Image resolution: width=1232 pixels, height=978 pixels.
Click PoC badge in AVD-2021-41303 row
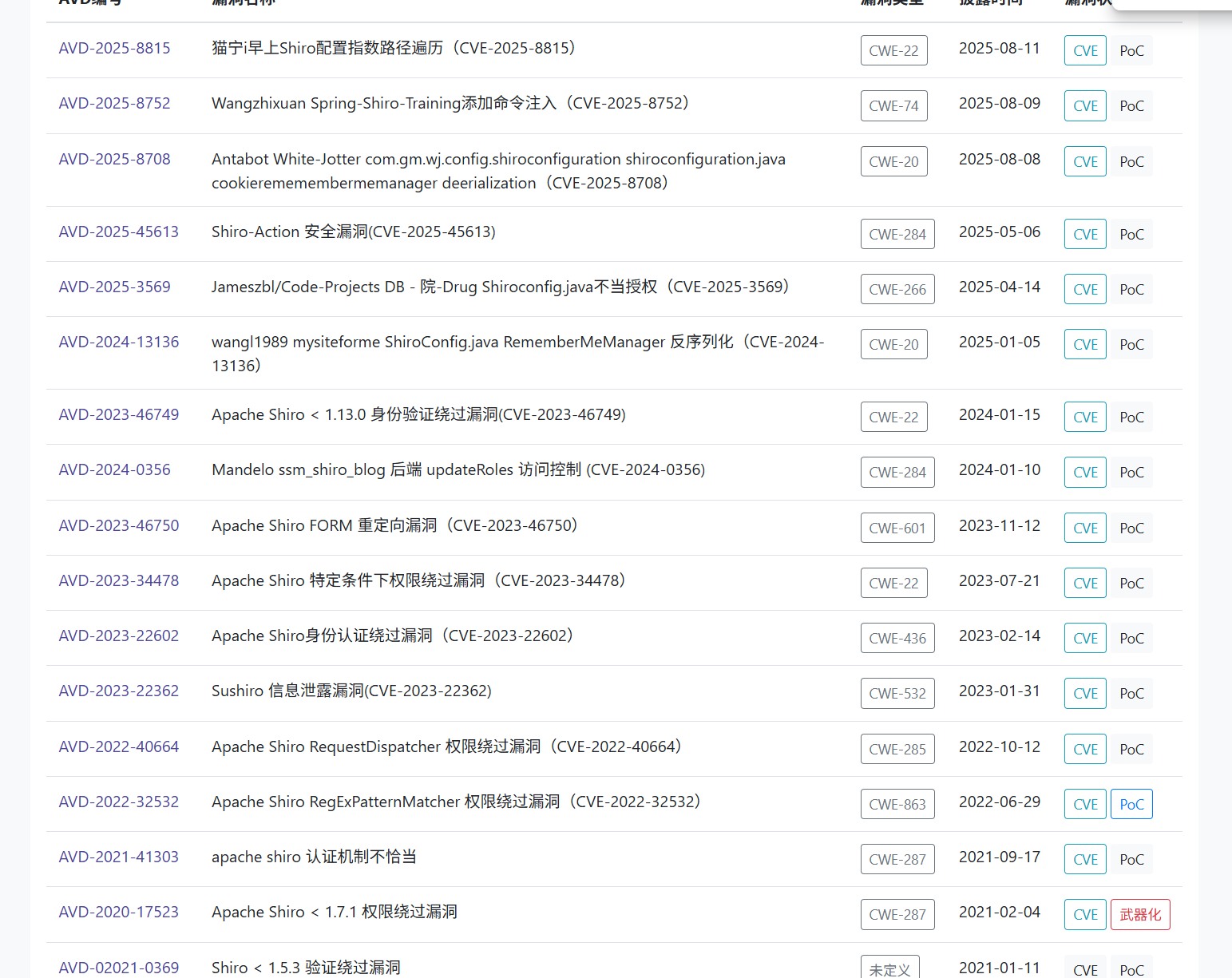point(1131,859)
